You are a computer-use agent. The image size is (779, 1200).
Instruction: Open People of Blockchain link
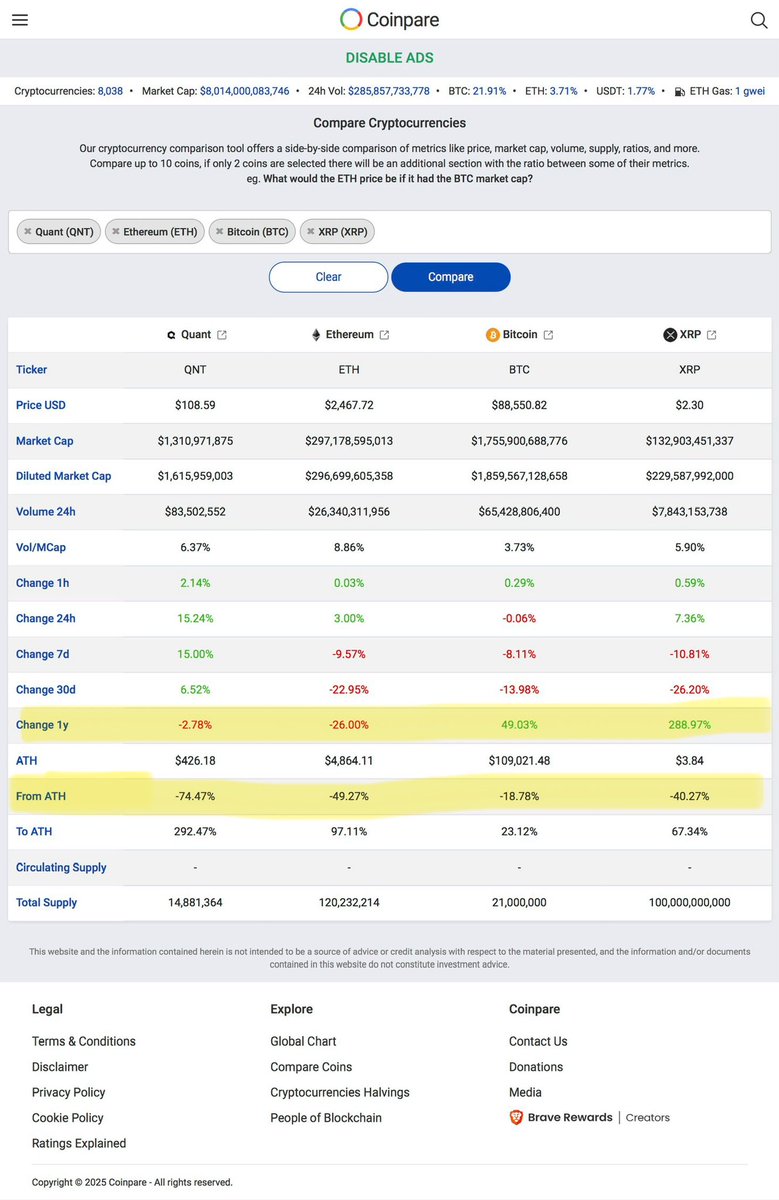pos(326,1118)
